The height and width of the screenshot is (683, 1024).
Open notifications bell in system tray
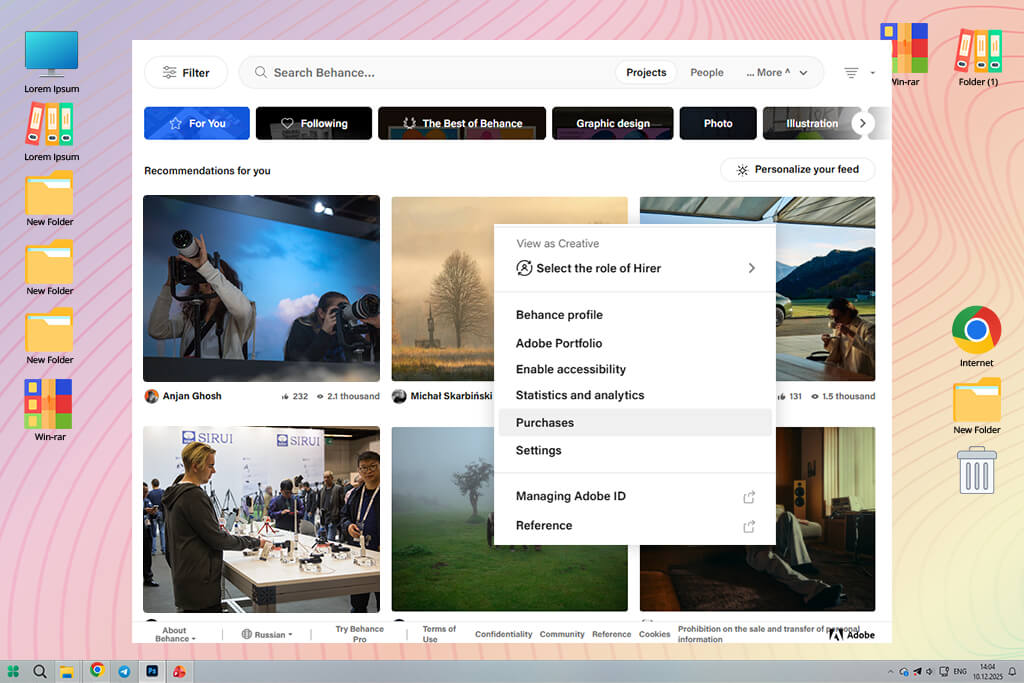[1012, 672]
